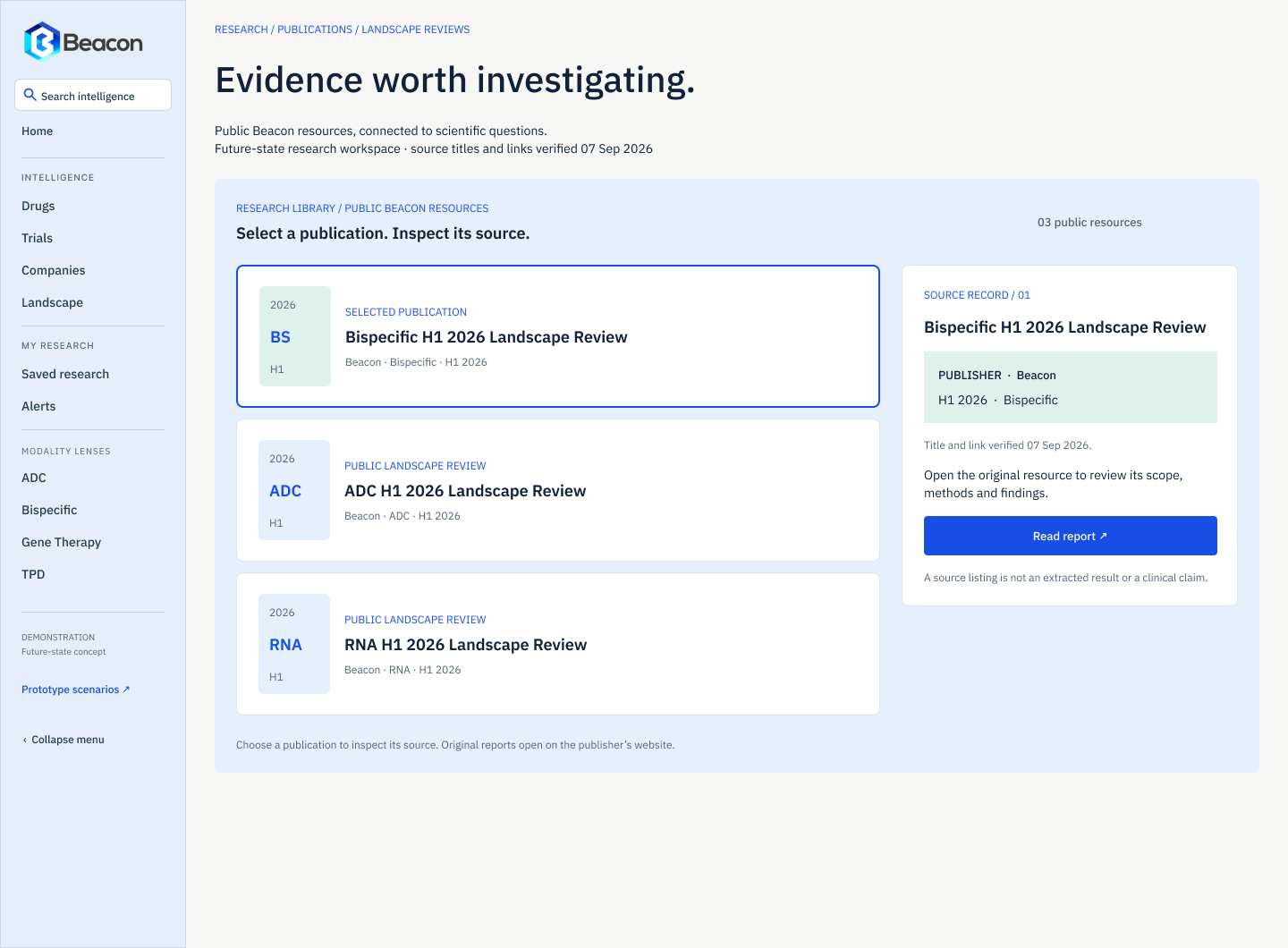
Task: Click 'Beacon · ADC · H1 2026' metadata
Action: click(402, 516)
